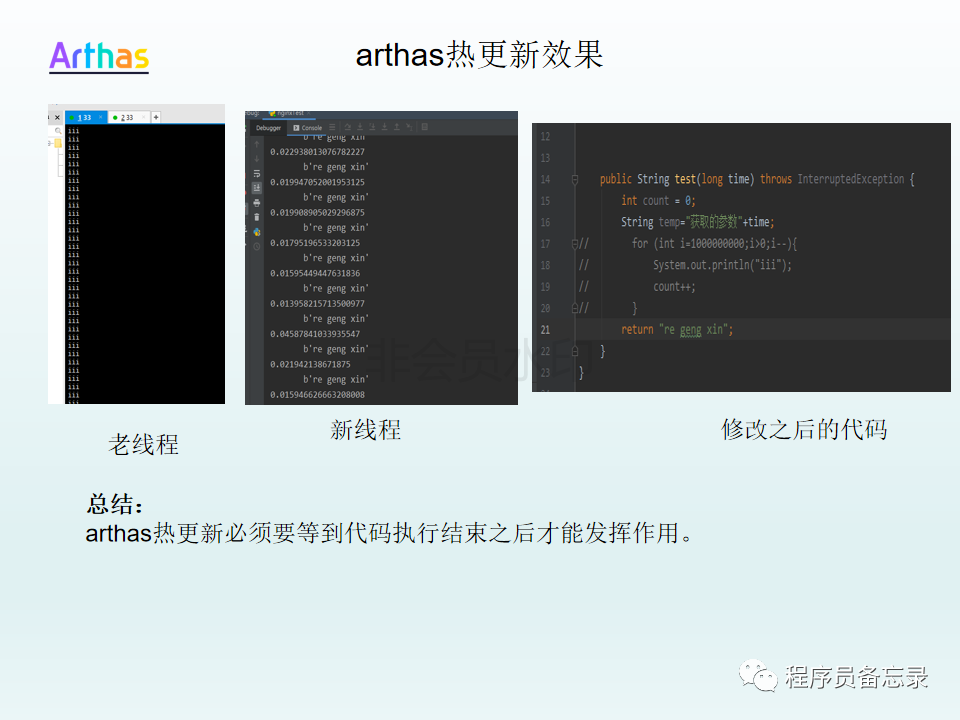Click the Evaluate Expression calculator icon
The width and height of the screenshot is (960, 720).
(x=424, y=127)
